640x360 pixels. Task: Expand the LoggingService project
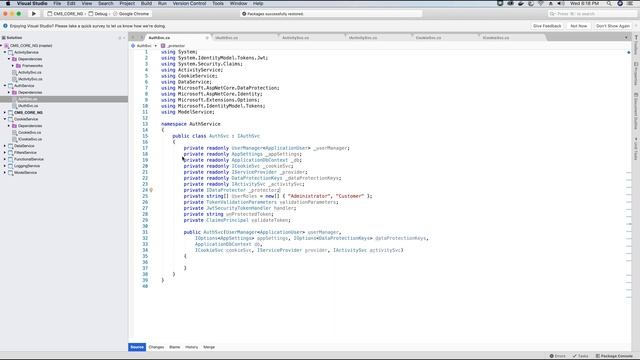click(5, 166)
